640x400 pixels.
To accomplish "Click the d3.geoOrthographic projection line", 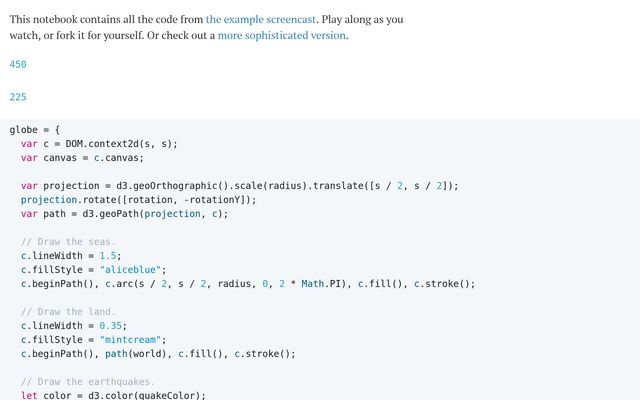I will coord(238,186).
